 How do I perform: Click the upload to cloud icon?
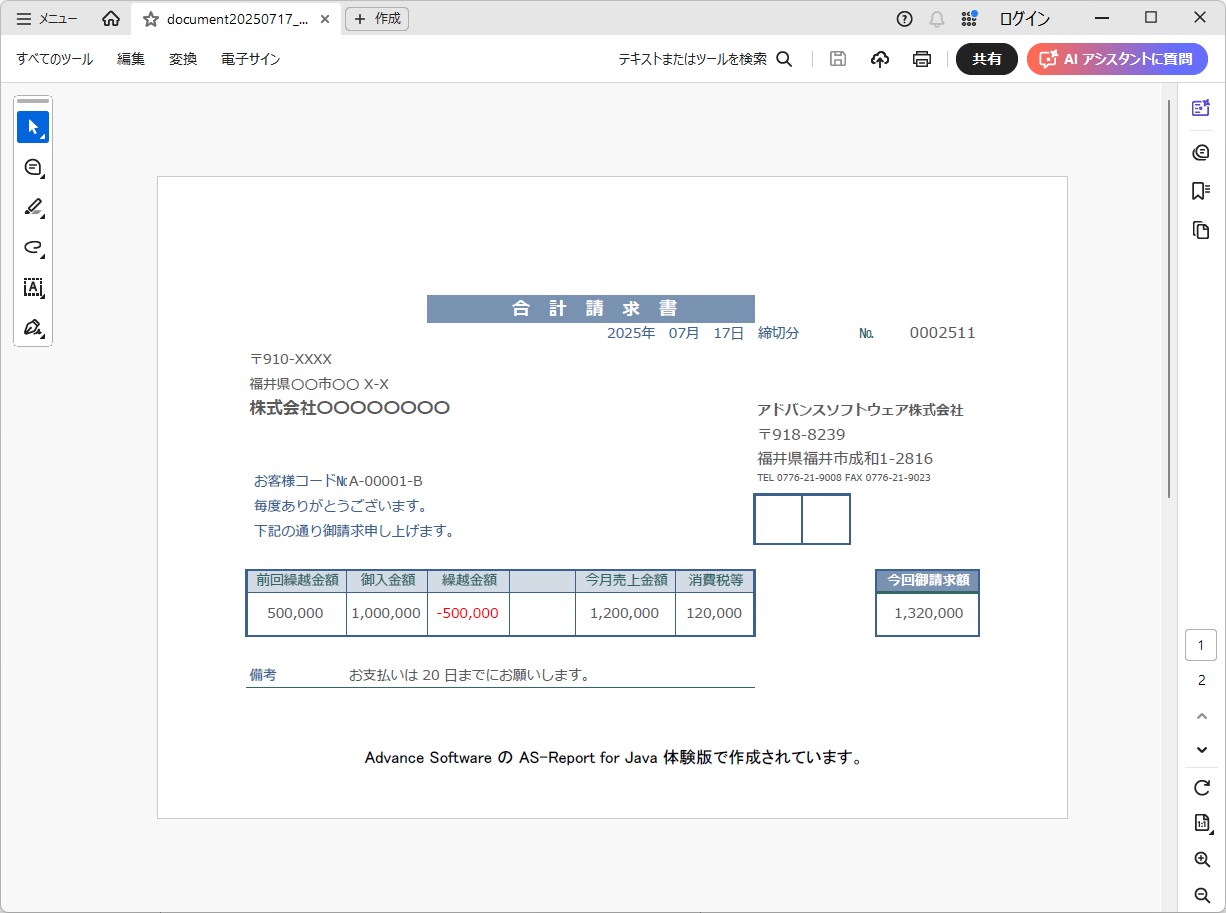click(880, 59)
